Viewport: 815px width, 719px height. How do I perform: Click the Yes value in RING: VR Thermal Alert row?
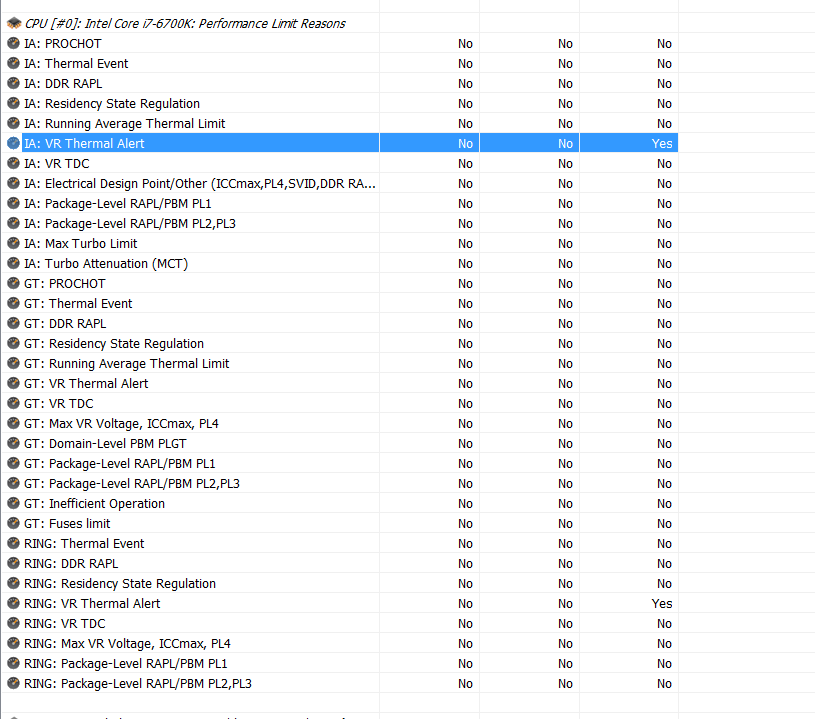click(662, 604)
